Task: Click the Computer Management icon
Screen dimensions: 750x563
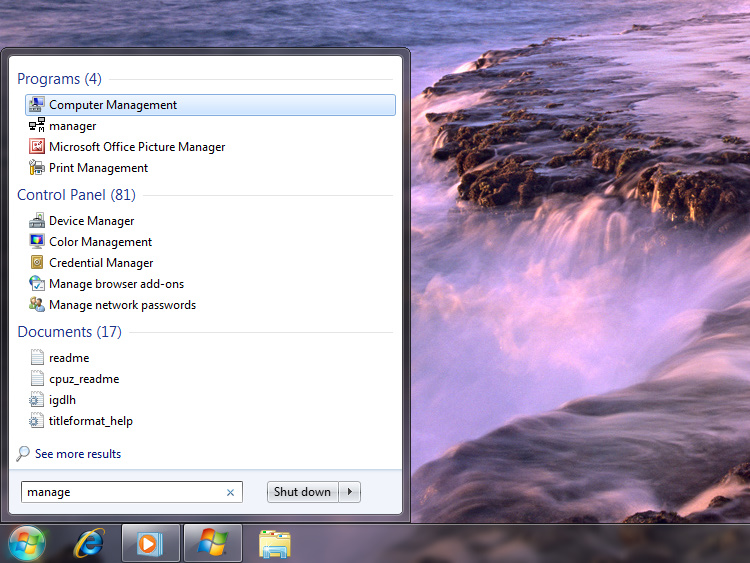Action: pos(37,104)
